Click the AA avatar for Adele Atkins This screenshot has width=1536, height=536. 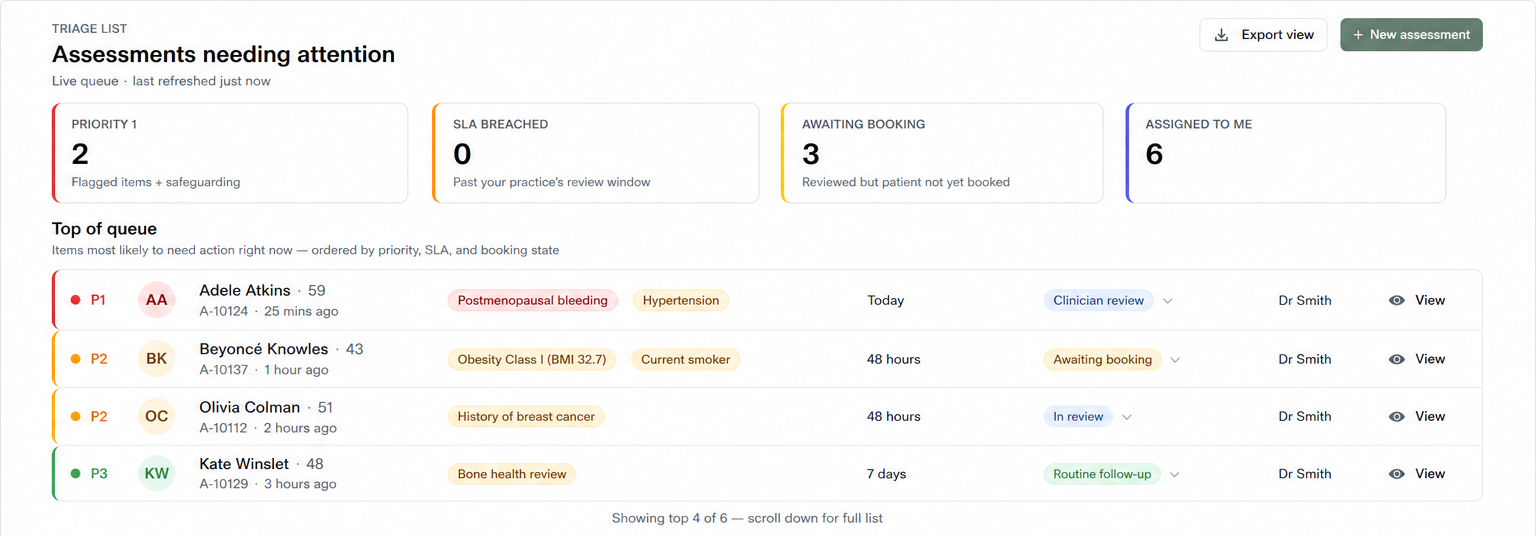[157, 300]
